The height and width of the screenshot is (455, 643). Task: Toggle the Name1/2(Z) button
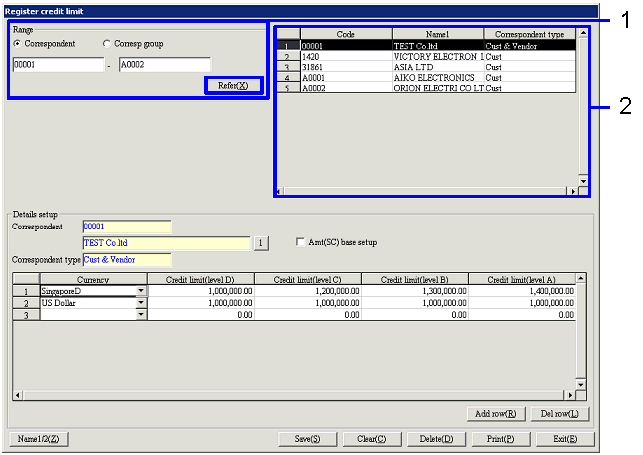click(39, 439)
